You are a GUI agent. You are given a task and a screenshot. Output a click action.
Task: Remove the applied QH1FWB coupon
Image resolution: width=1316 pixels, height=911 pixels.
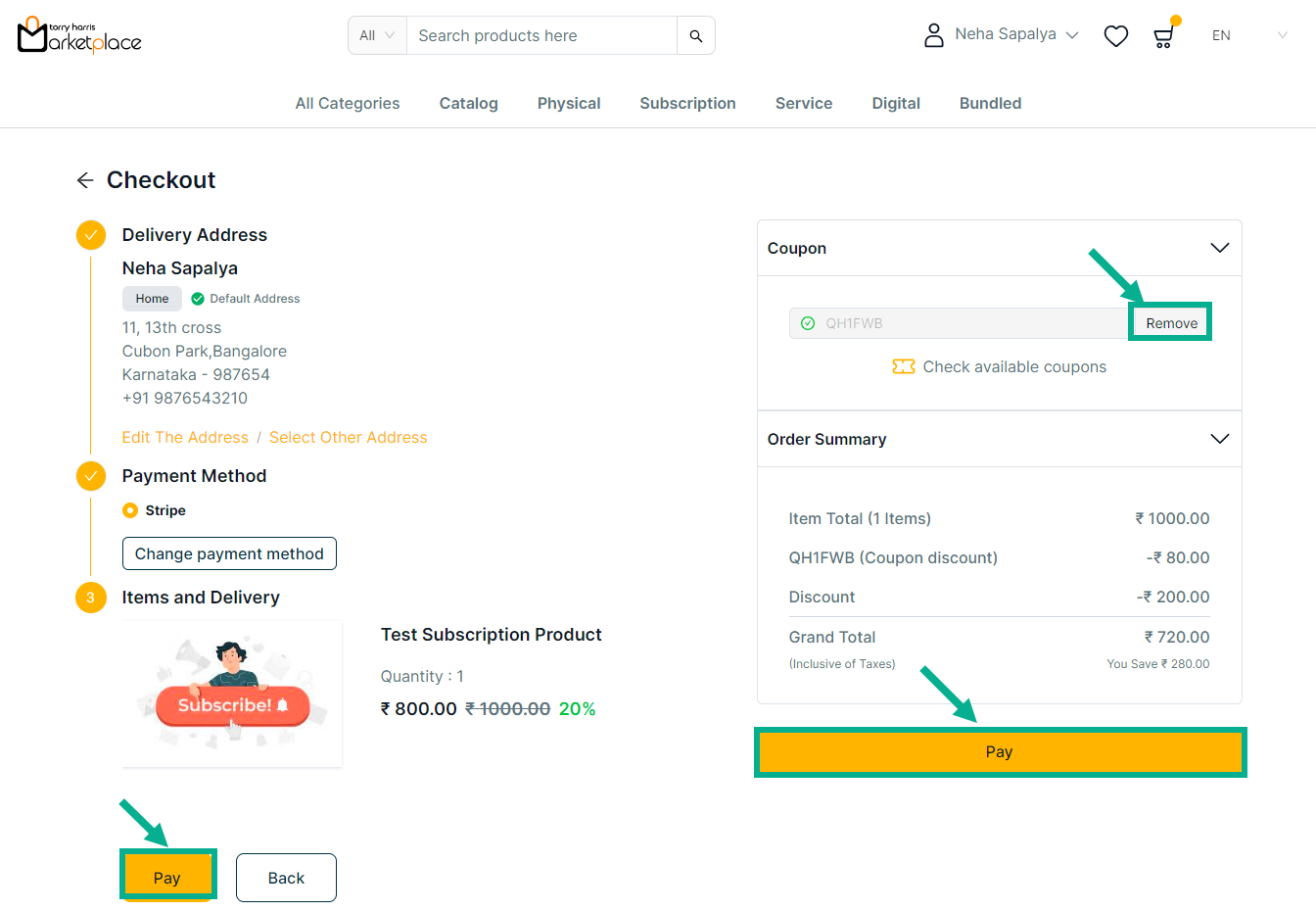tap(1171, 323)
